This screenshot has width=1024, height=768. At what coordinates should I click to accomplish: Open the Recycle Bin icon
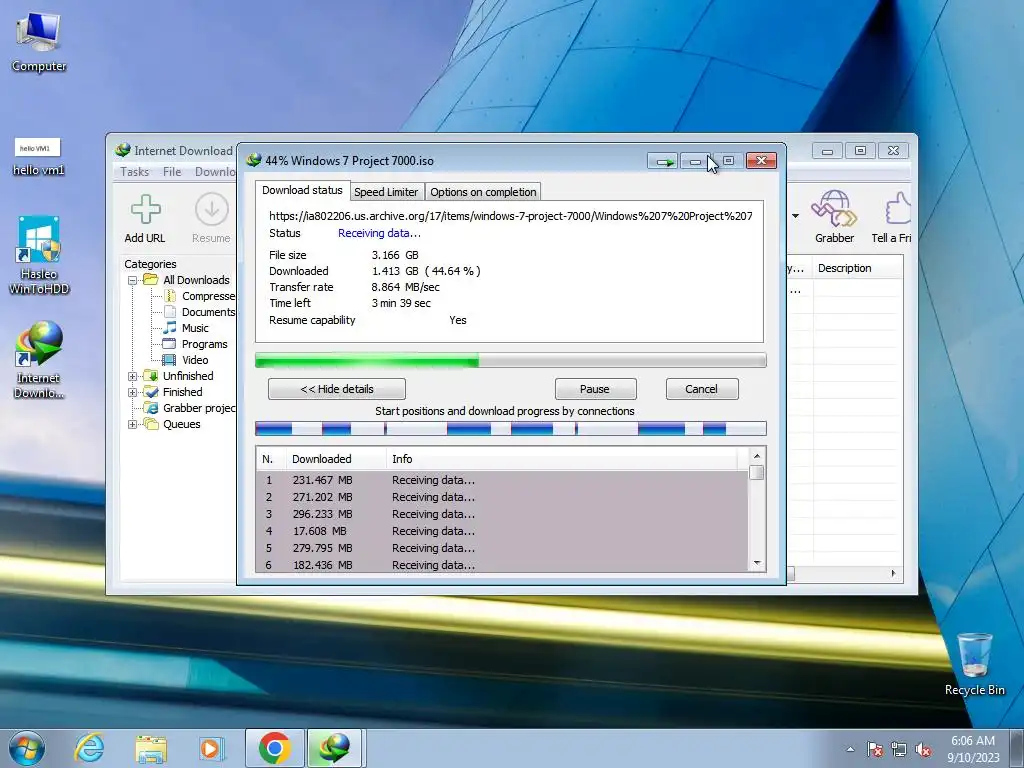[974, 664]
